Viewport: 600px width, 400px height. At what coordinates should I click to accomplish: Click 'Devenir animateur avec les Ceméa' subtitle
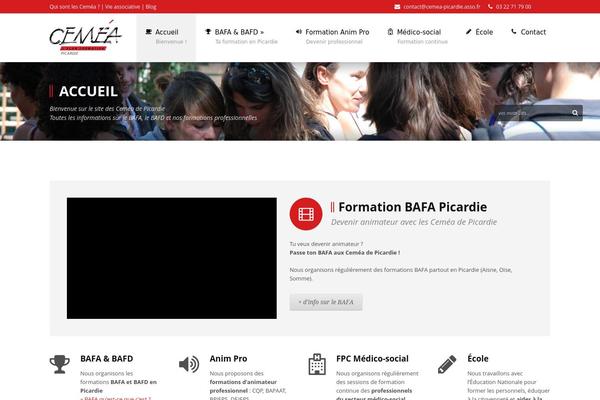(x=414, y=222)
